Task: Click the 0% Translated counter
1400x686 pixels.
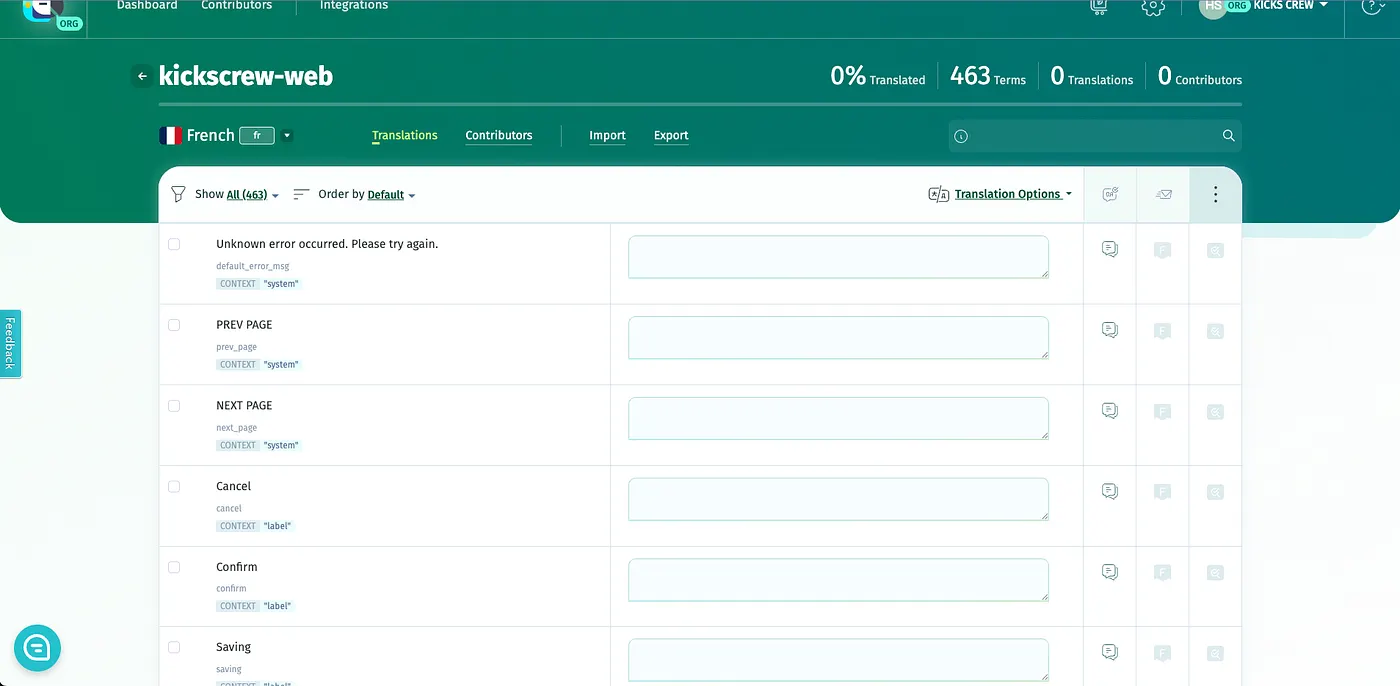Action: click(878, 76)
